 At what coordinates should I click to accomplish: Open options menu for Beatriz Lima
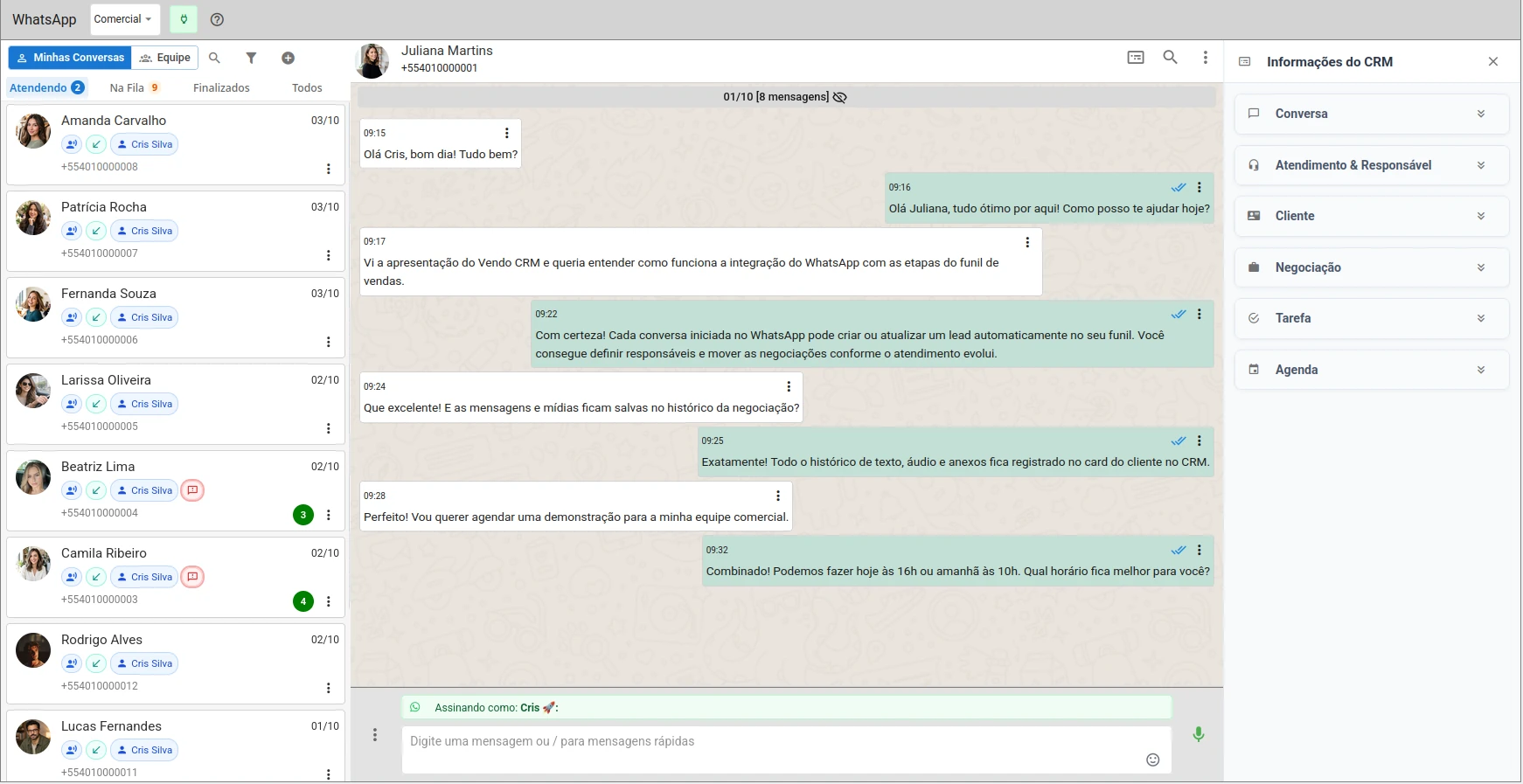(329, 515)
